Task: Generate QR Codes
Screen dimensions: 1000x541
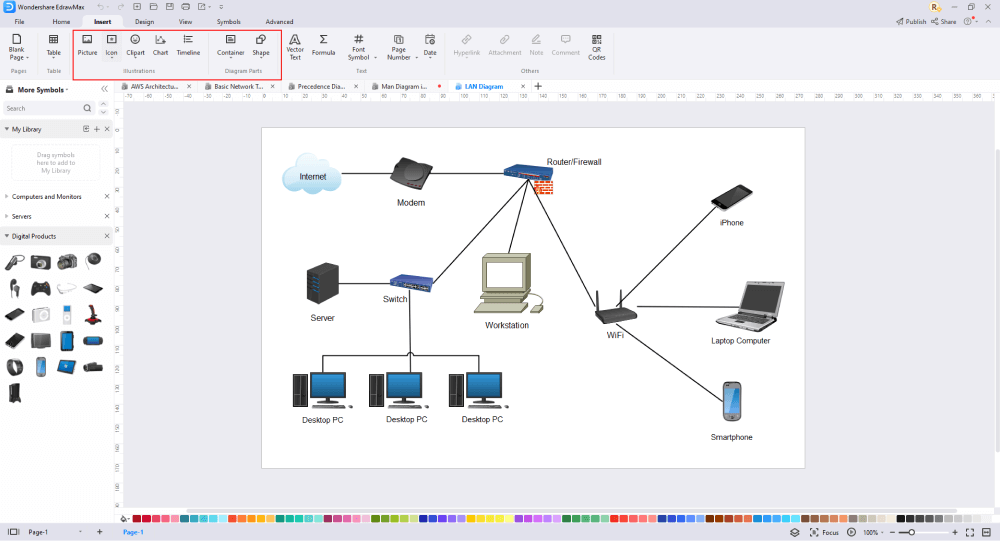Action: [x=596, y=47]
